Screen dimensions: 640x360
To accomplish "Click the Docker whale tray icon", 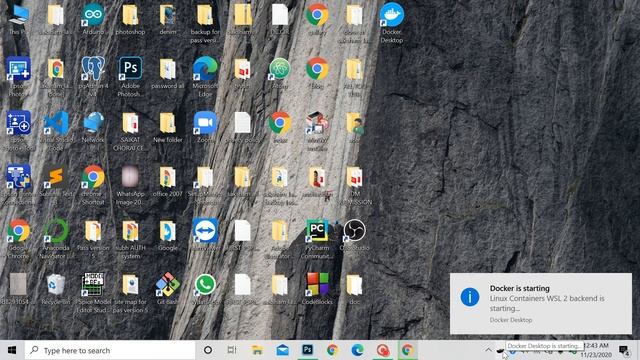I will pyautogui.click(x=500, y=350).
